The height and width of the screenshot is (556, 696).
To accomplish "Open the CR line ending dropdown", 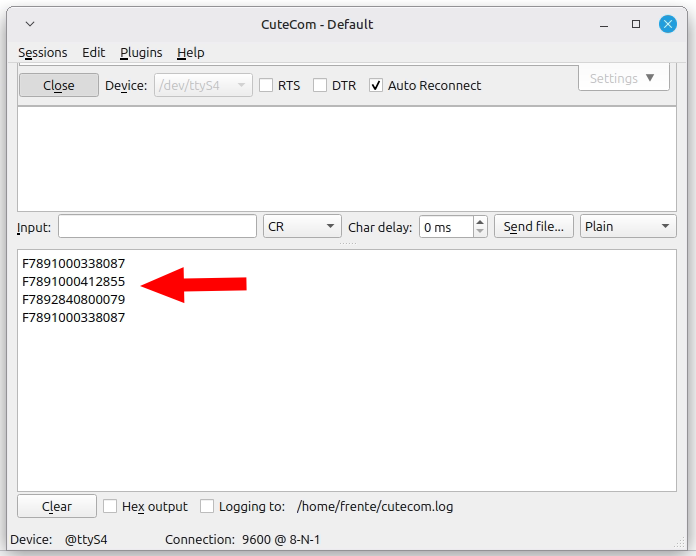I will coord(302,226).
